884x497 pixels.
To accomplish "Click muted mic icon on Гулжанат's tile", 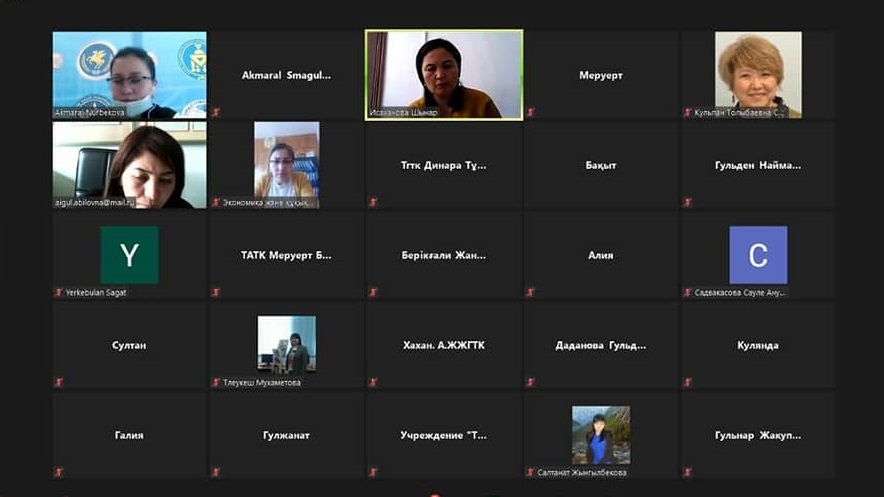I will coord(216,472).
